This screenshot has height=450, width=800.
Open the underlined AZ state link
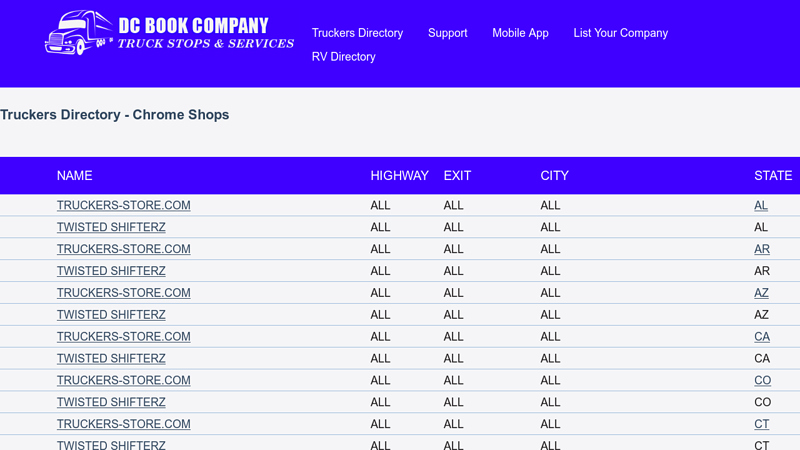tap(761, 293)
